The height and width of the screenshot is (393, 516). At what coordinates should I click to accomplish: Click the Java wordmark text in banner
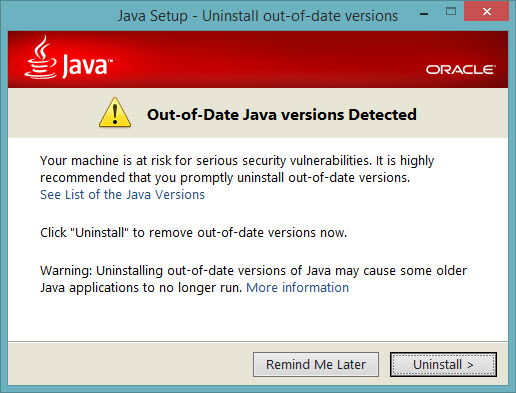pos(88,65)
